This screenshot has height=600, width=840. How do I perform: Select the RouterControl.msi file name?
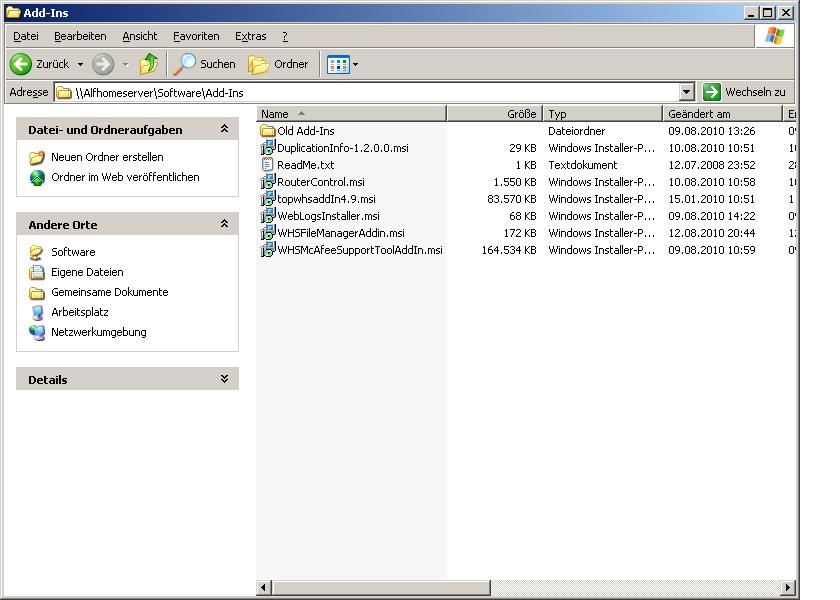point(321,182)
